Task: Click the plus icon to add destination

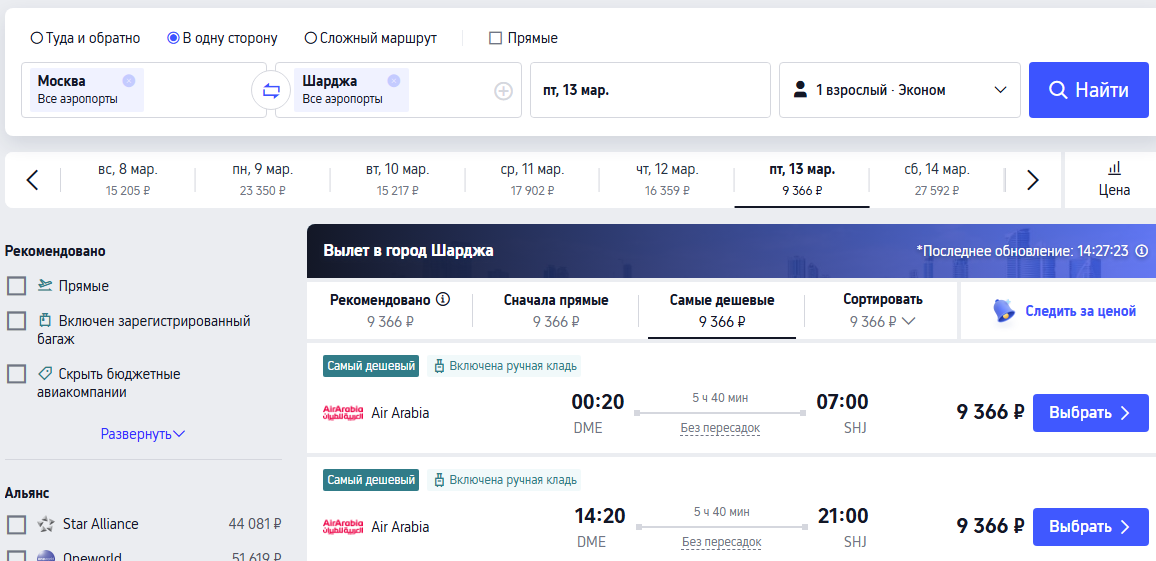Action: 503,91
